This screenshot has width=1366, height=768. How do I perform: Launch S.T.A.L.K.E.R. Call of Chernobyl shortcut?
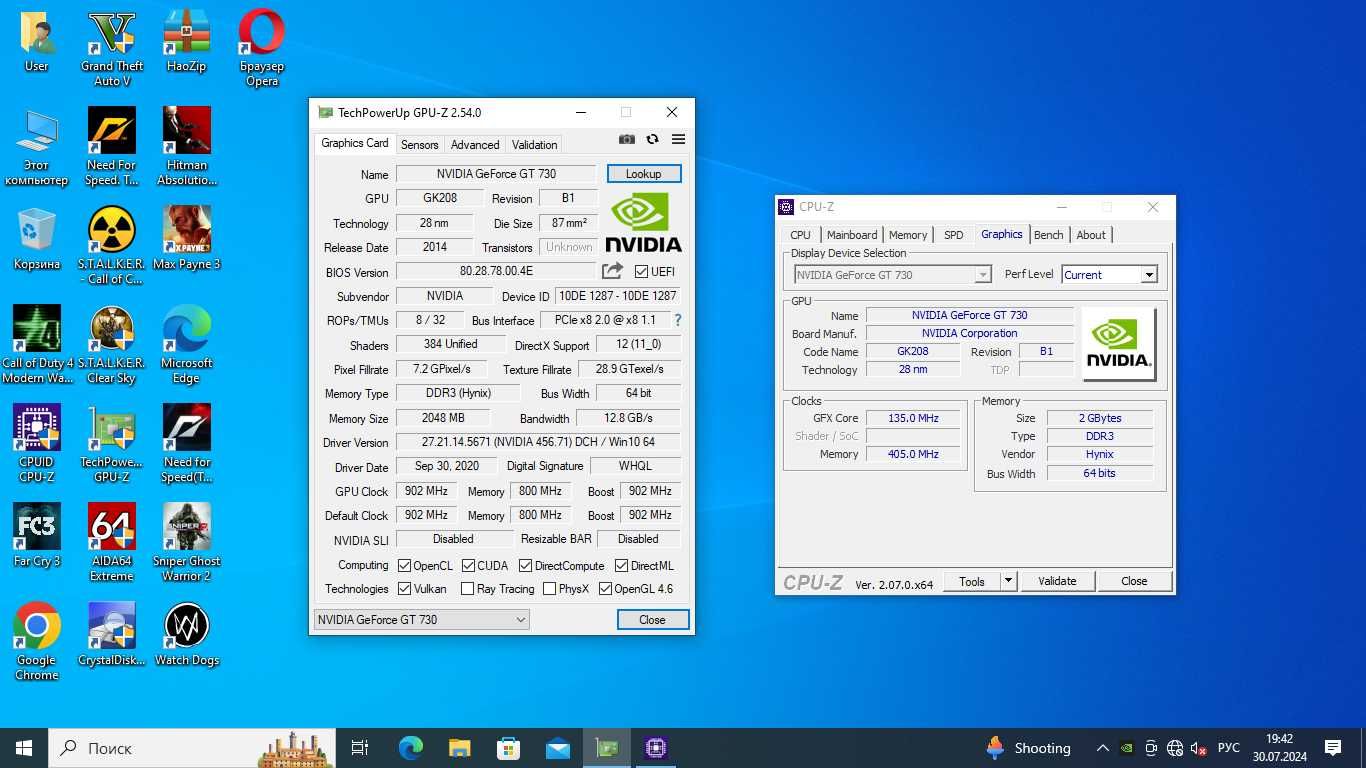[112, 245]
